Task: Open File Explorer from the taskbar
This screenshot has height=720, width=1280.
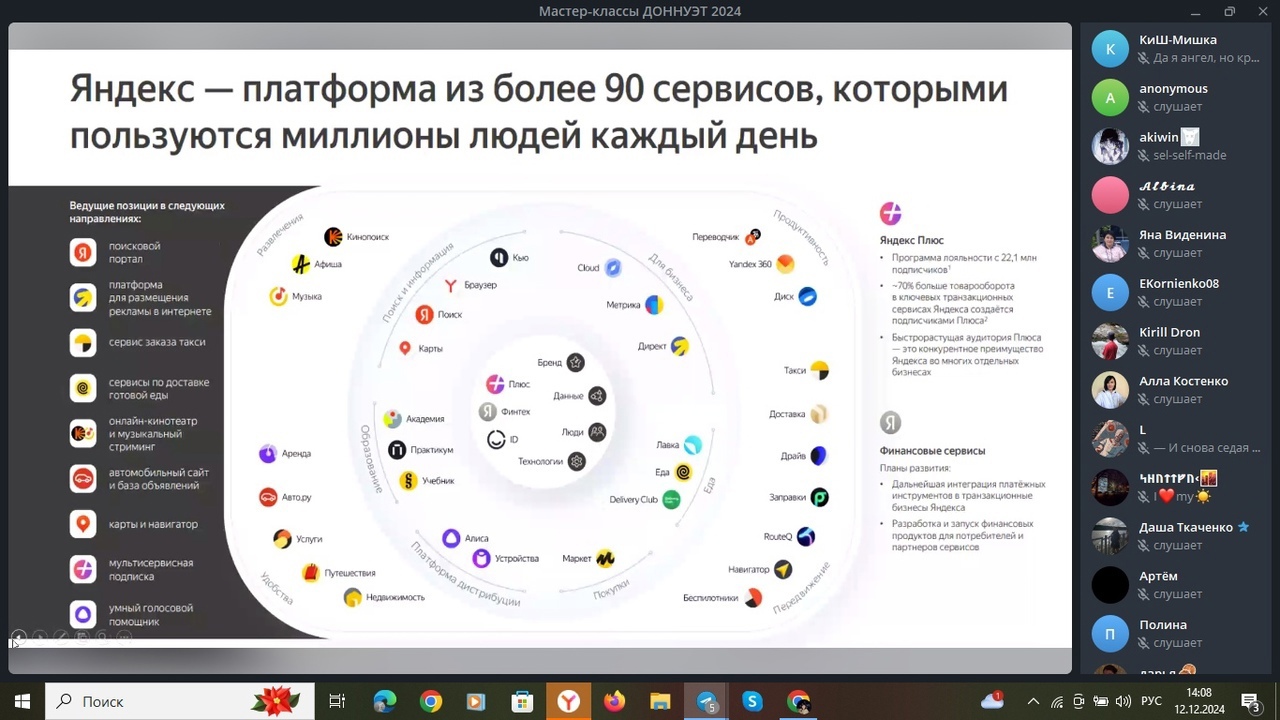Action: click(660, 701)
